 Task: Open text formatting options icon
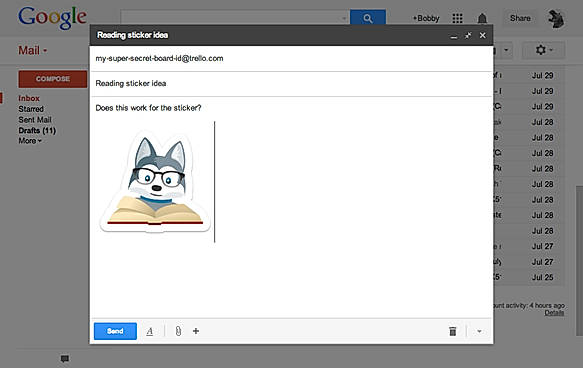point(150,331)
